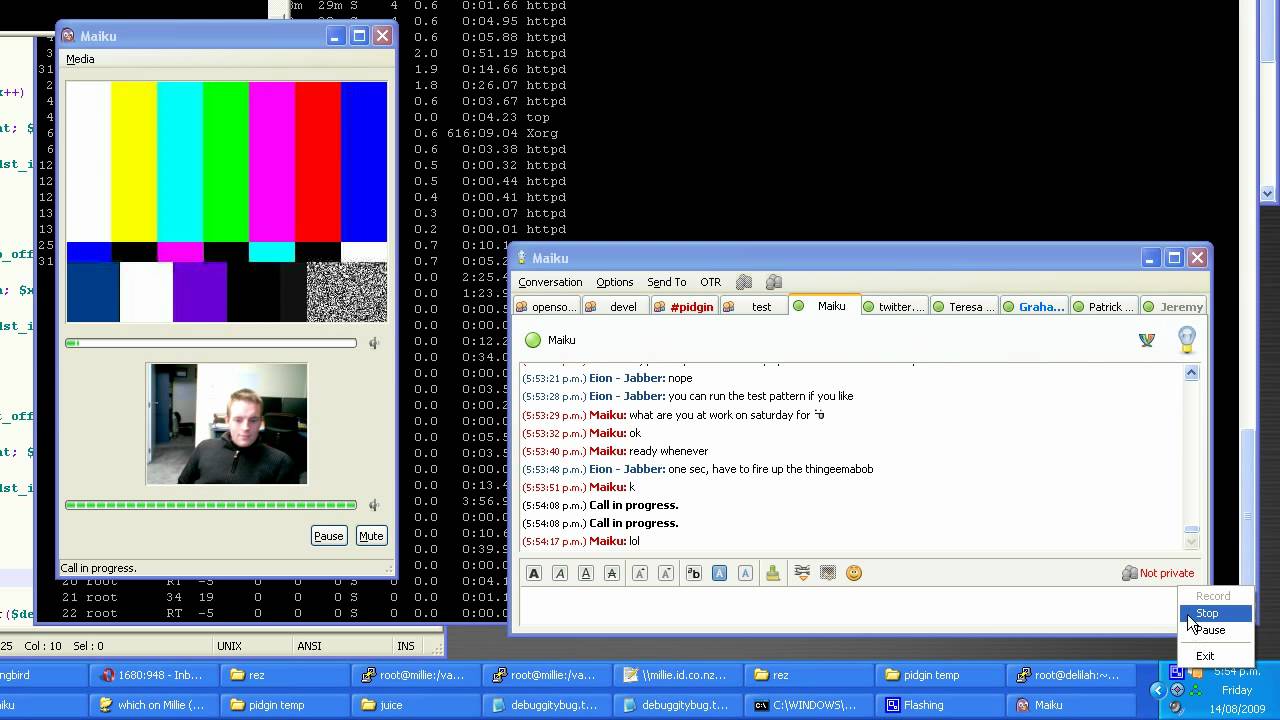This screenshot has height=720, width=1280.
Task: Expand hidden system tray icons arrow
Action: pos(1157,690)
